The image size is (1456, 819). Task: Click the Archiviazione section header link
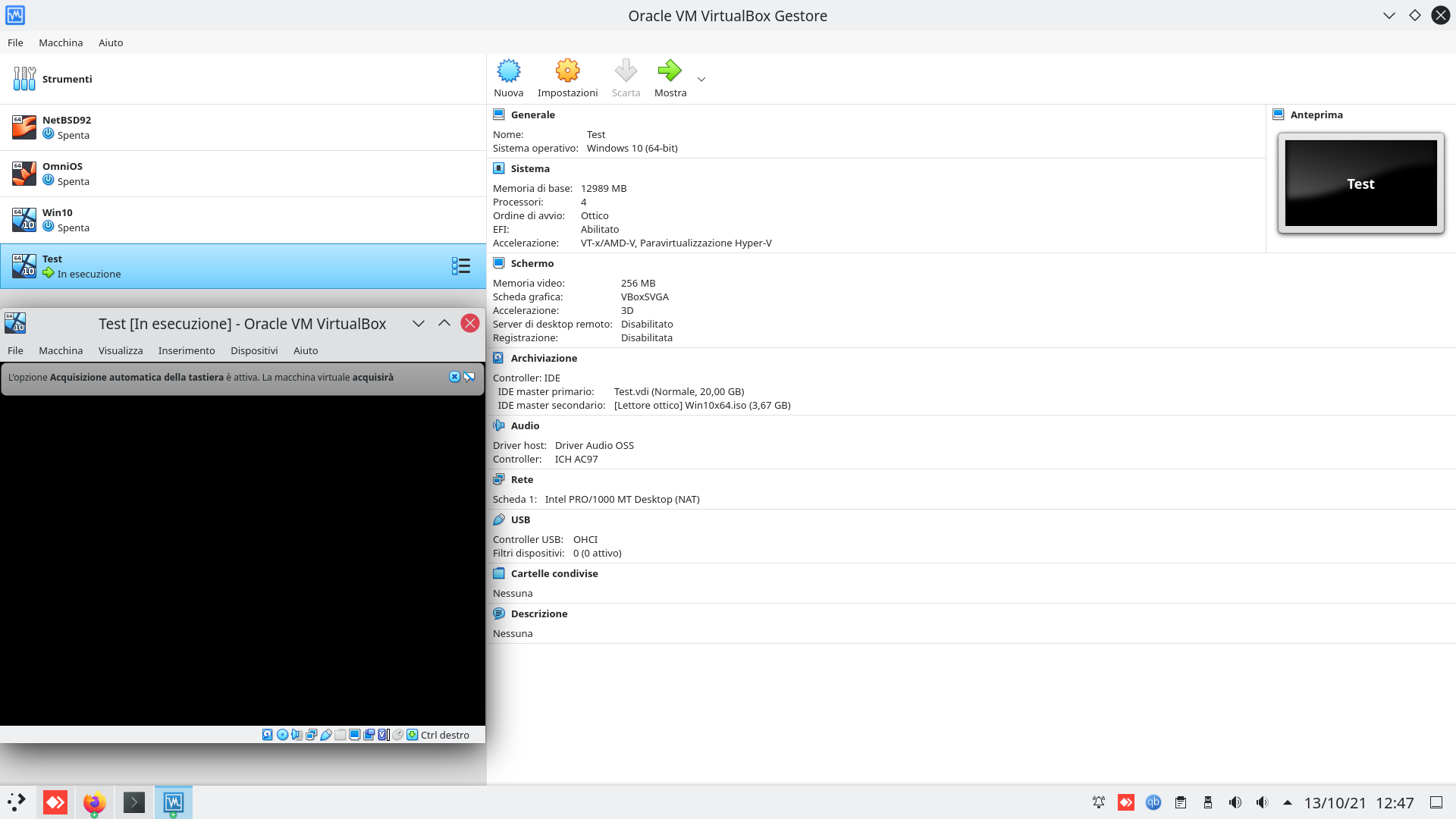point(544,358)
